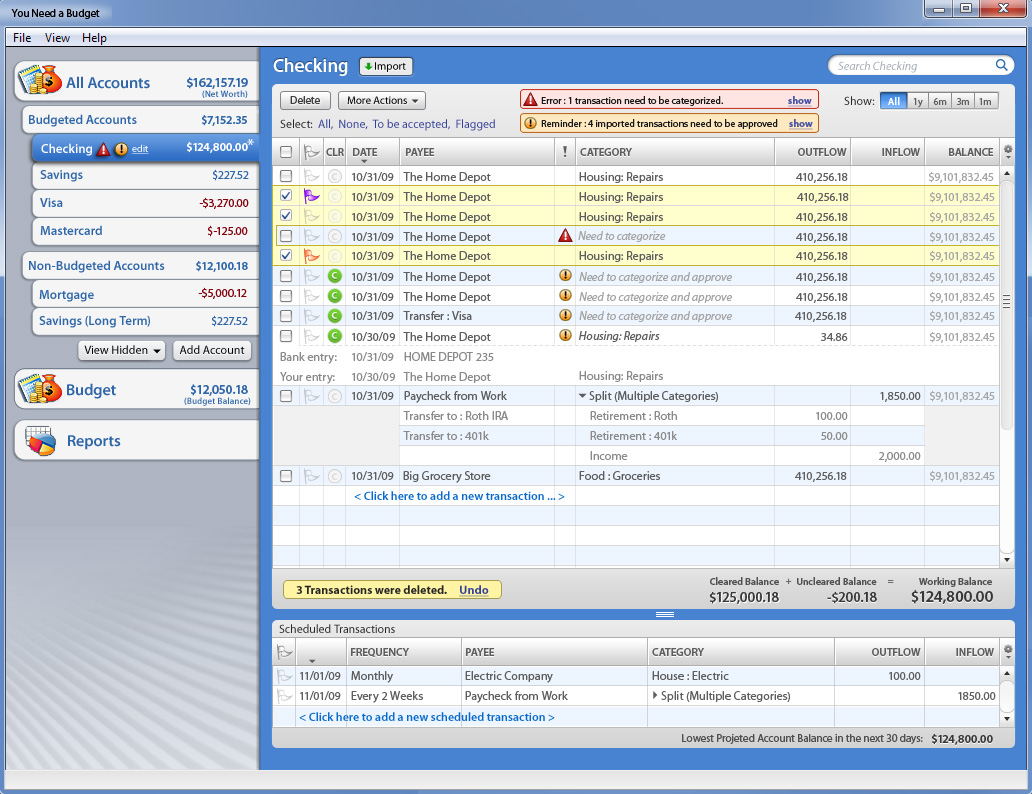1032x794 pixels.
Task: Click the green cleared icon on Transfer : Visa row
Action: 334,316
